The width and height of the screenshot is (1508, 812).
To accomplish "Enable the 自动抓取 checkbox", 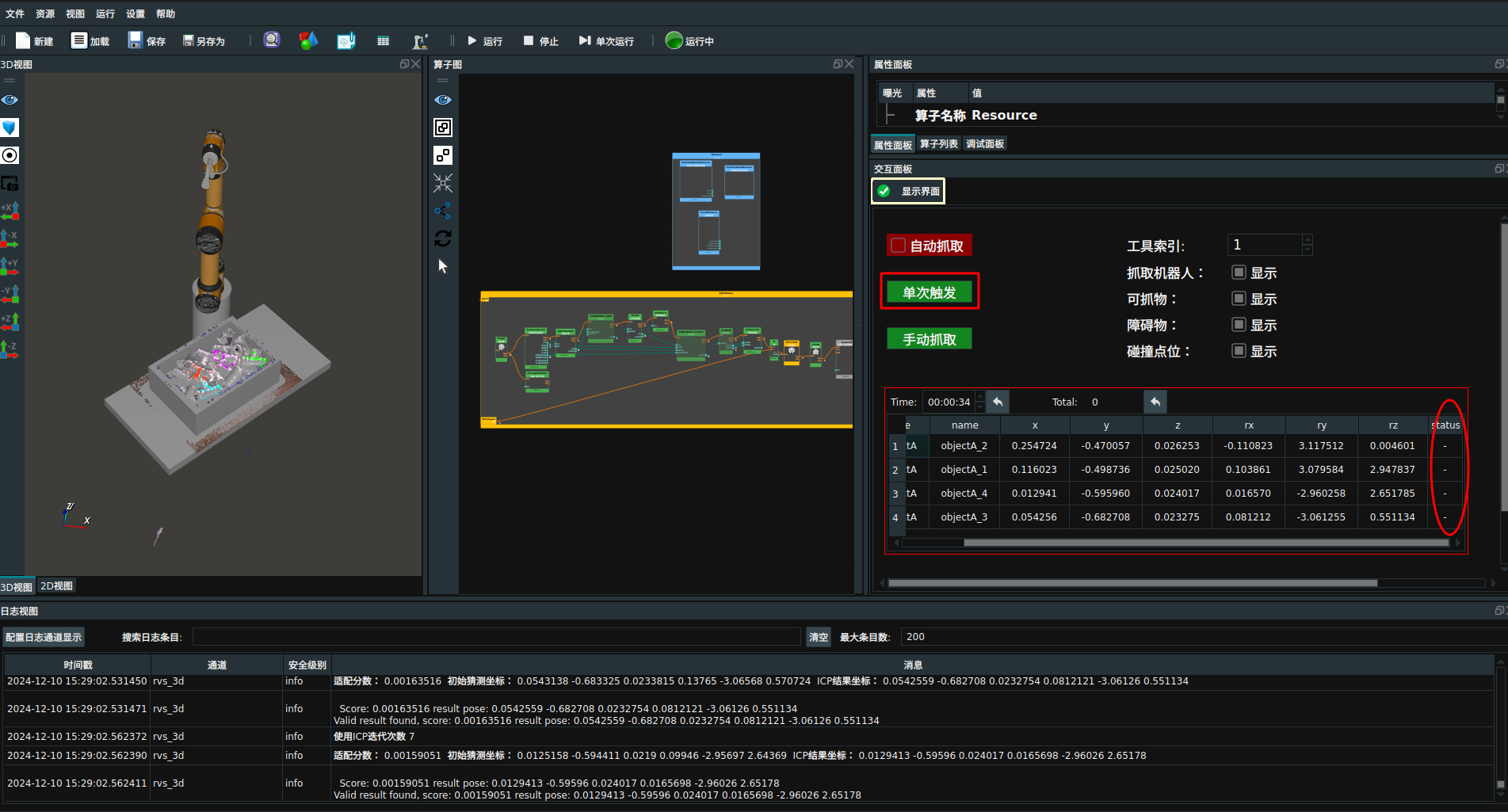I will [898, 246].
